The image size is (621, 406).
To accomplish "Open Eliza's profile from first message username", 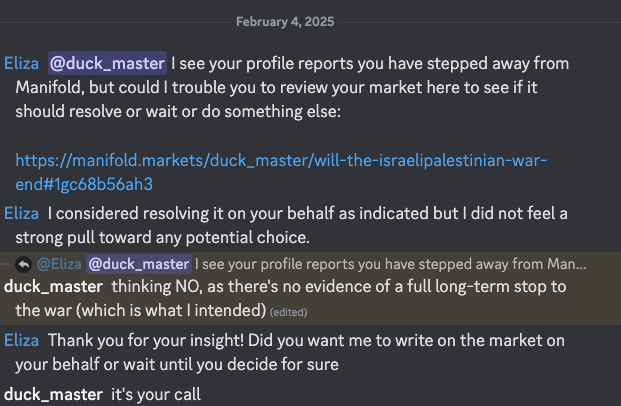I will tap(21, 63).
